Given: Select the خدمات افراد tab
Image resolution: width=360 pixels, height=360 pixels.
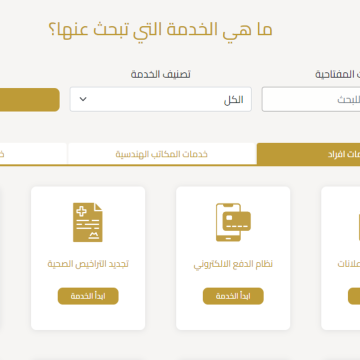Looking at the screenshot, I should (308, 154).
